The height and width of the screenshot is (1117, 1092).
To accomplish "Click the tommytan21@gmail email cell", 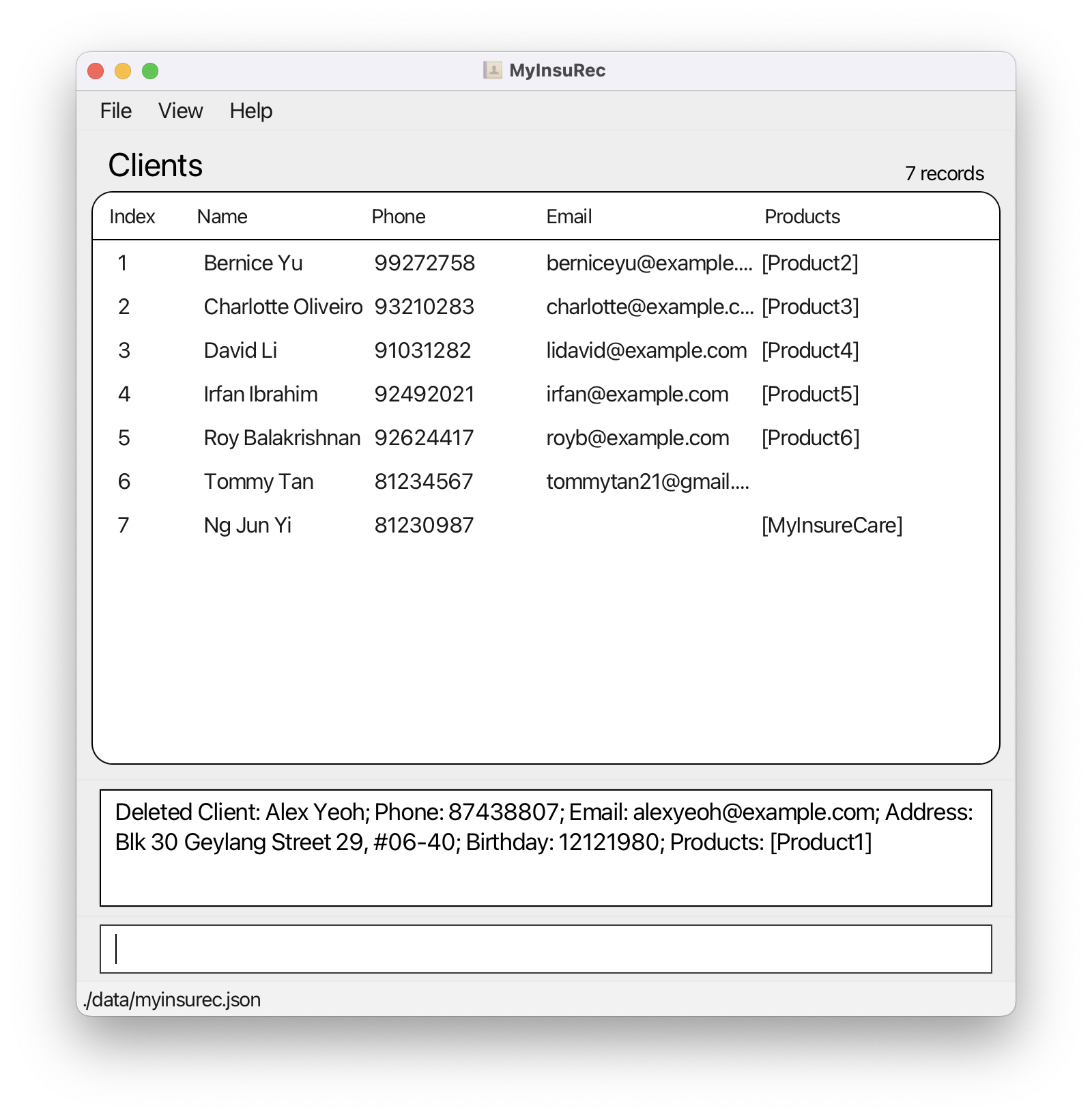I will [648, 481].
